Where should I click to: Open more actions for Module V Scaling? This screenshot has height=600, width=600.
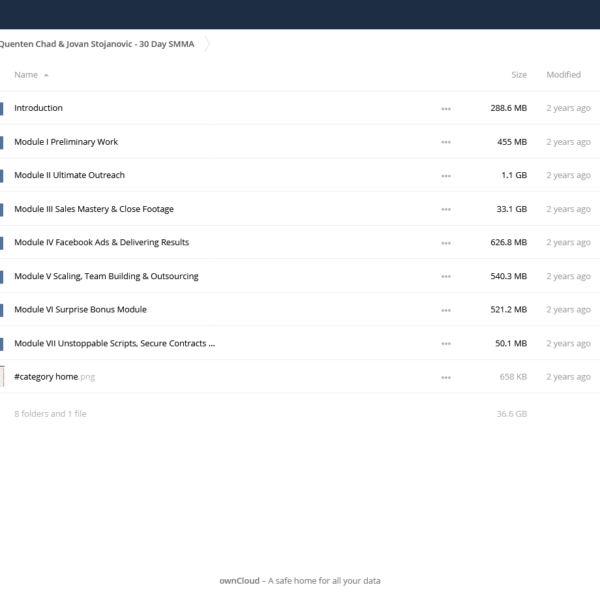coord(446,276)
